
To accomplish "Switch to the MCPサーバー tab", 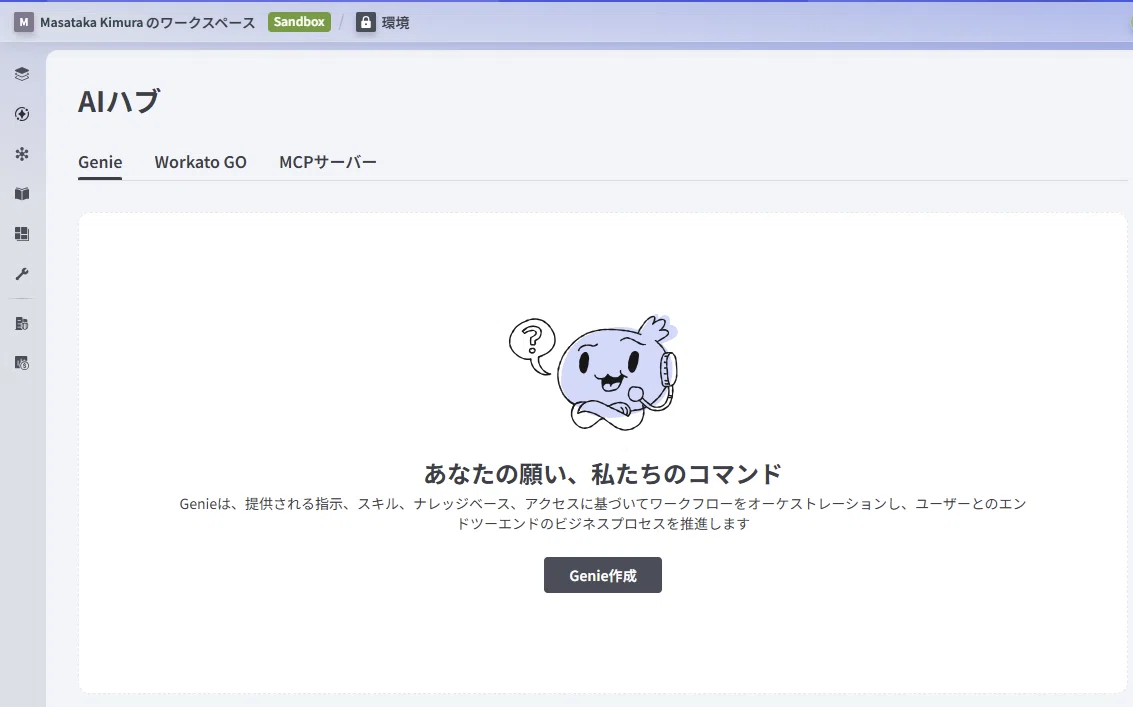I will 328,162.
